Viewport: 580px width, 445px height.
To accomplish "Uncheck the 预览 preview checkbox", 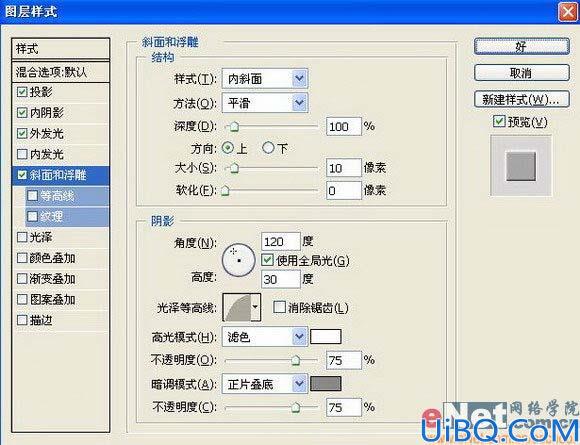I will [x=499, y=121].
